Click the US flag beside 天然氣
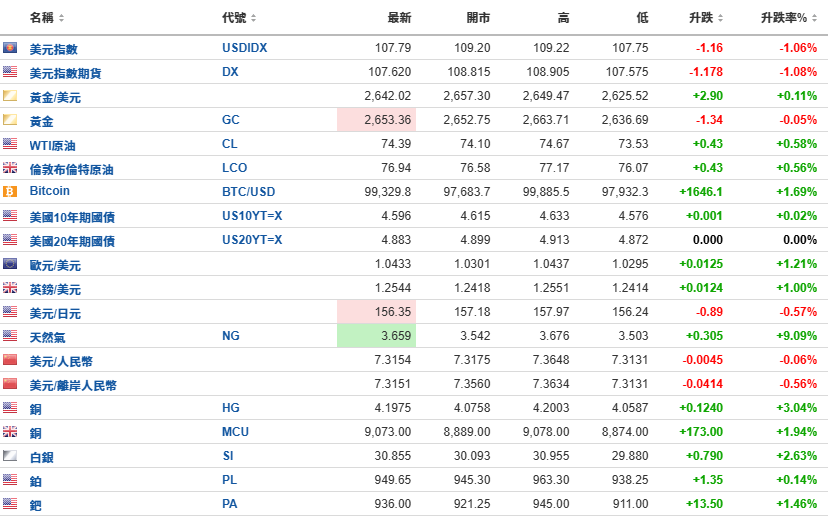 (x=10, y=336)
